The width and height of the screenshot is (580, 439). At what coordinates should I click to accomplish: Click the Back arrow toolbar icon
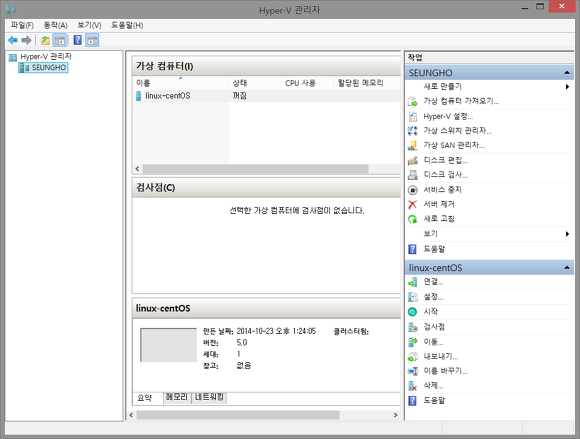tap(13, 40)
